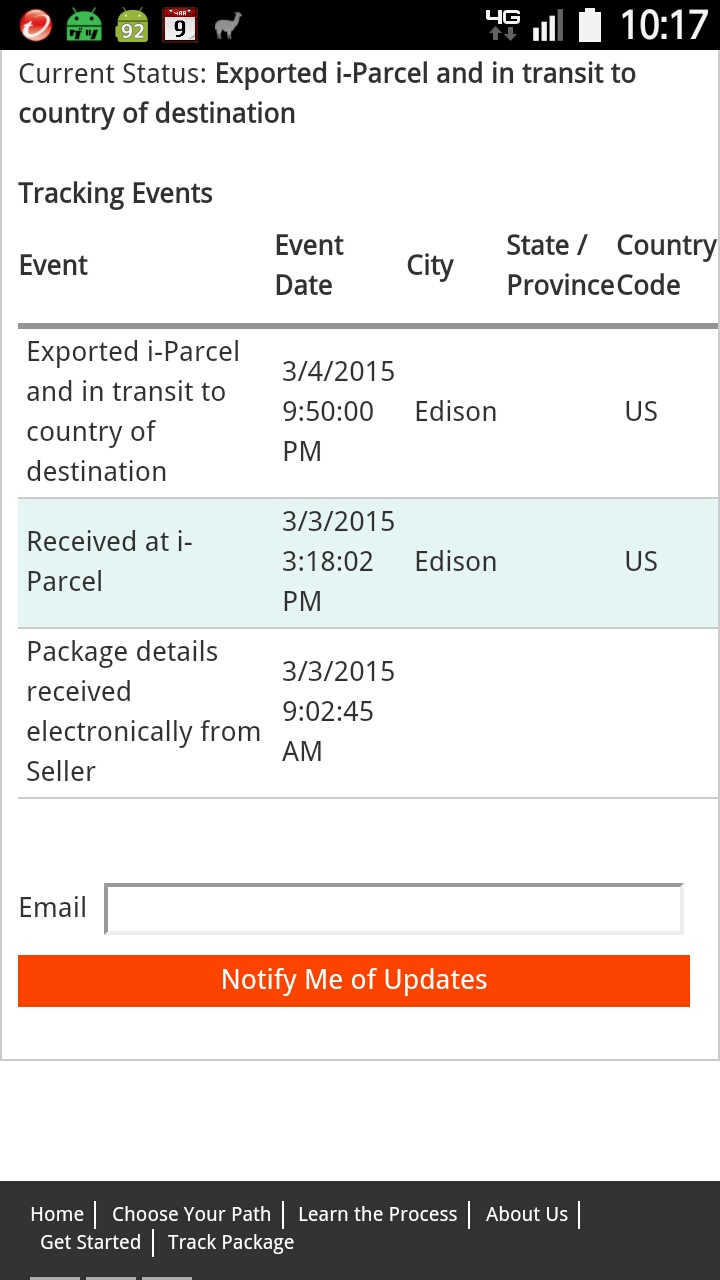Focus the Email input field

pos(394,909)
